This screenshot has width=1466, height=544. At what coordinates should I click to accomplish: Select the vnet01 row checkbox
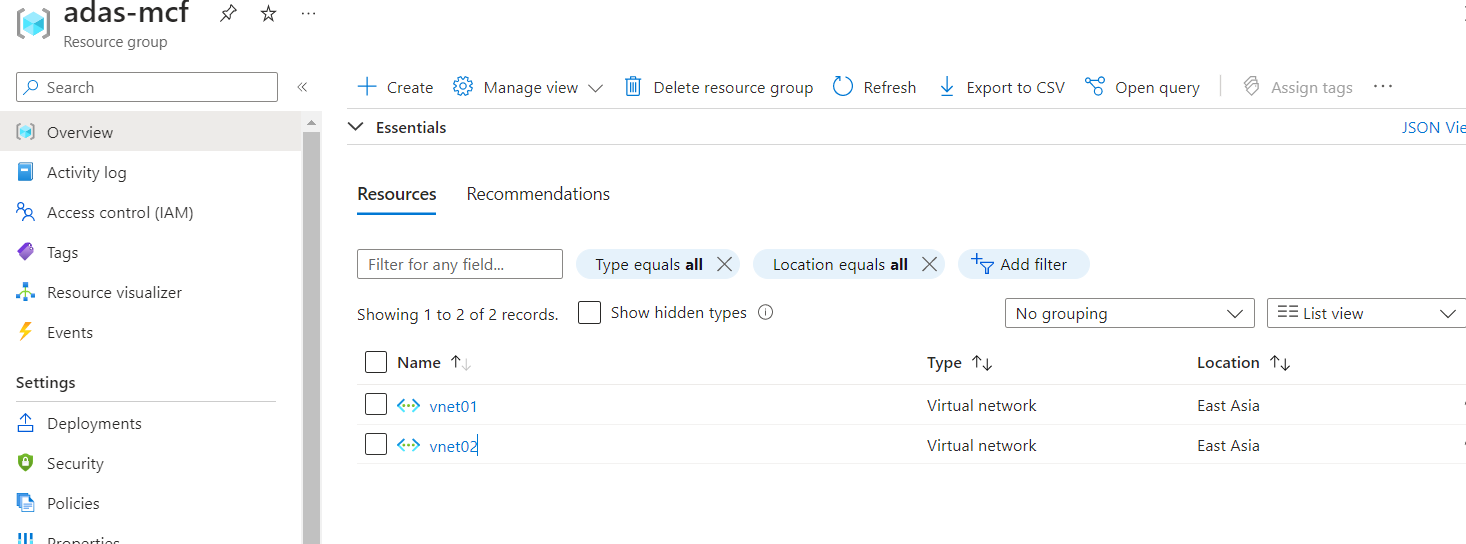376,404
